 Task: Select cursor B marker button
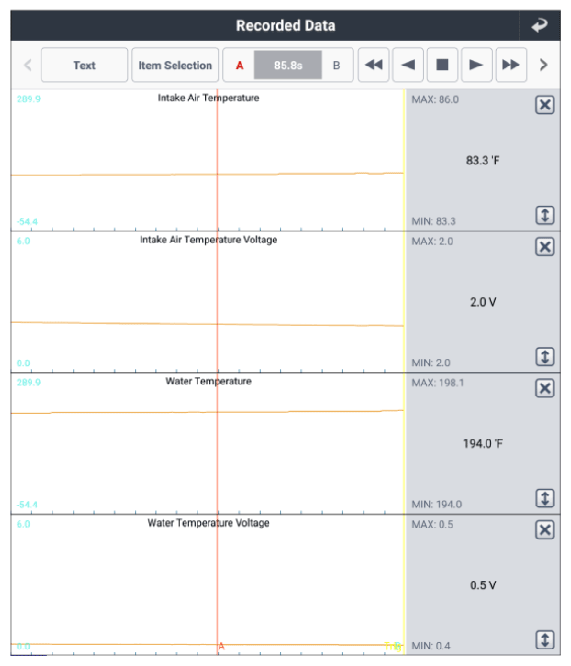[336, 65]
